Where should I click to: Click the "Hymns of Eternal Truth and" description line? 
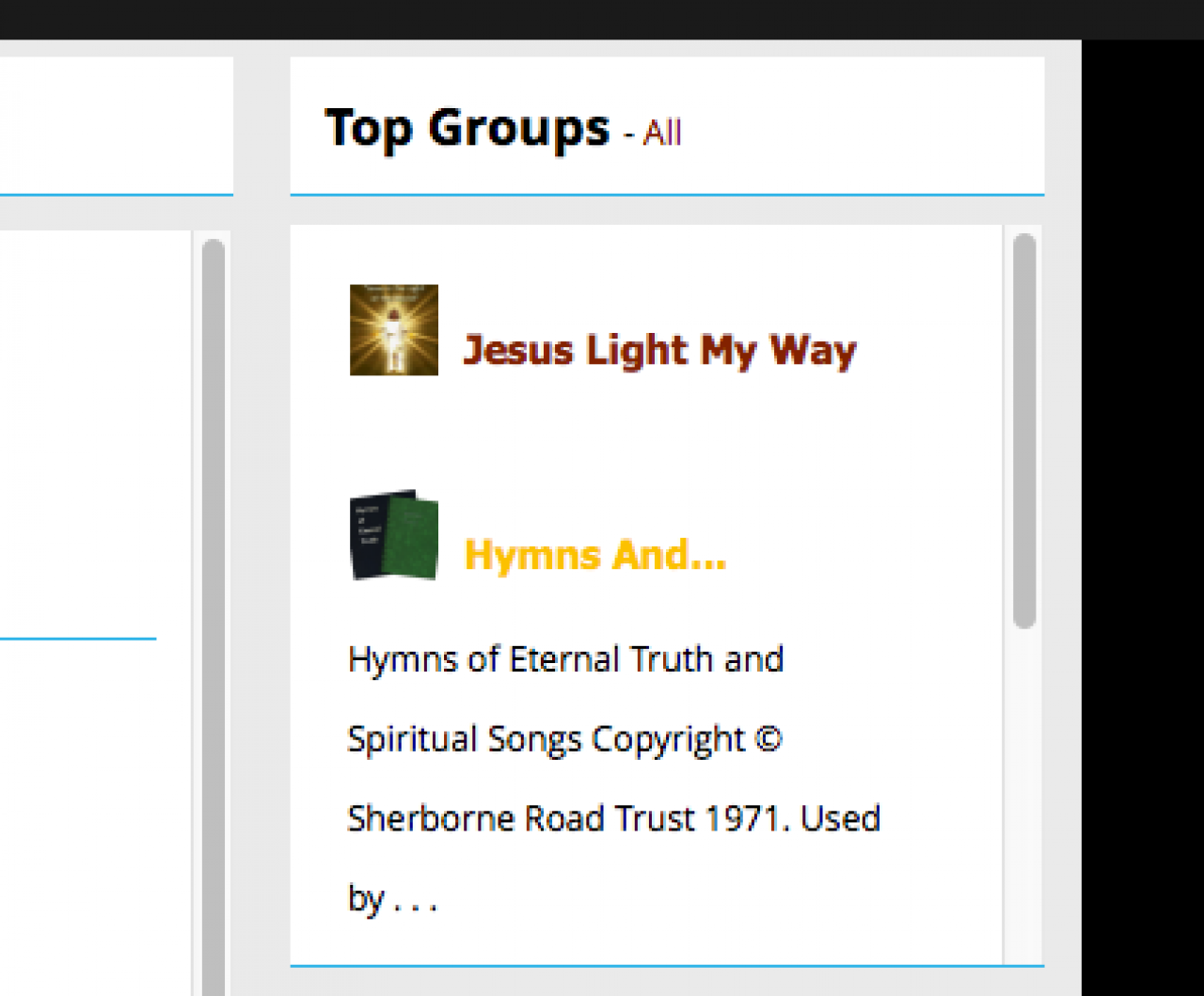(x=565, y=659)
